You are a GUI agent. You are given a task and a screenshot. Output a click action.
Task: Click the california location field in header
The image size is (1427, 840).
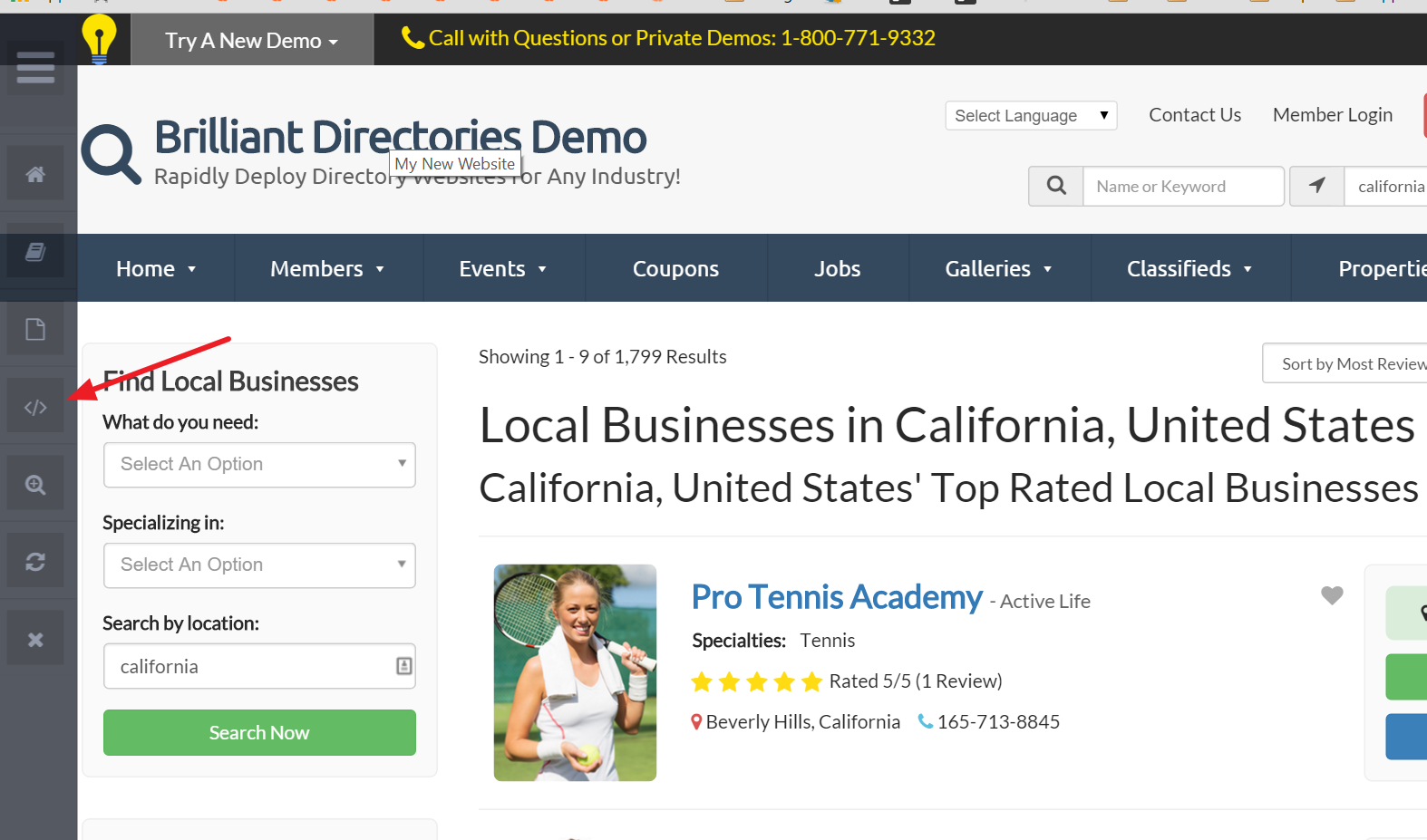pos(1386,186)
